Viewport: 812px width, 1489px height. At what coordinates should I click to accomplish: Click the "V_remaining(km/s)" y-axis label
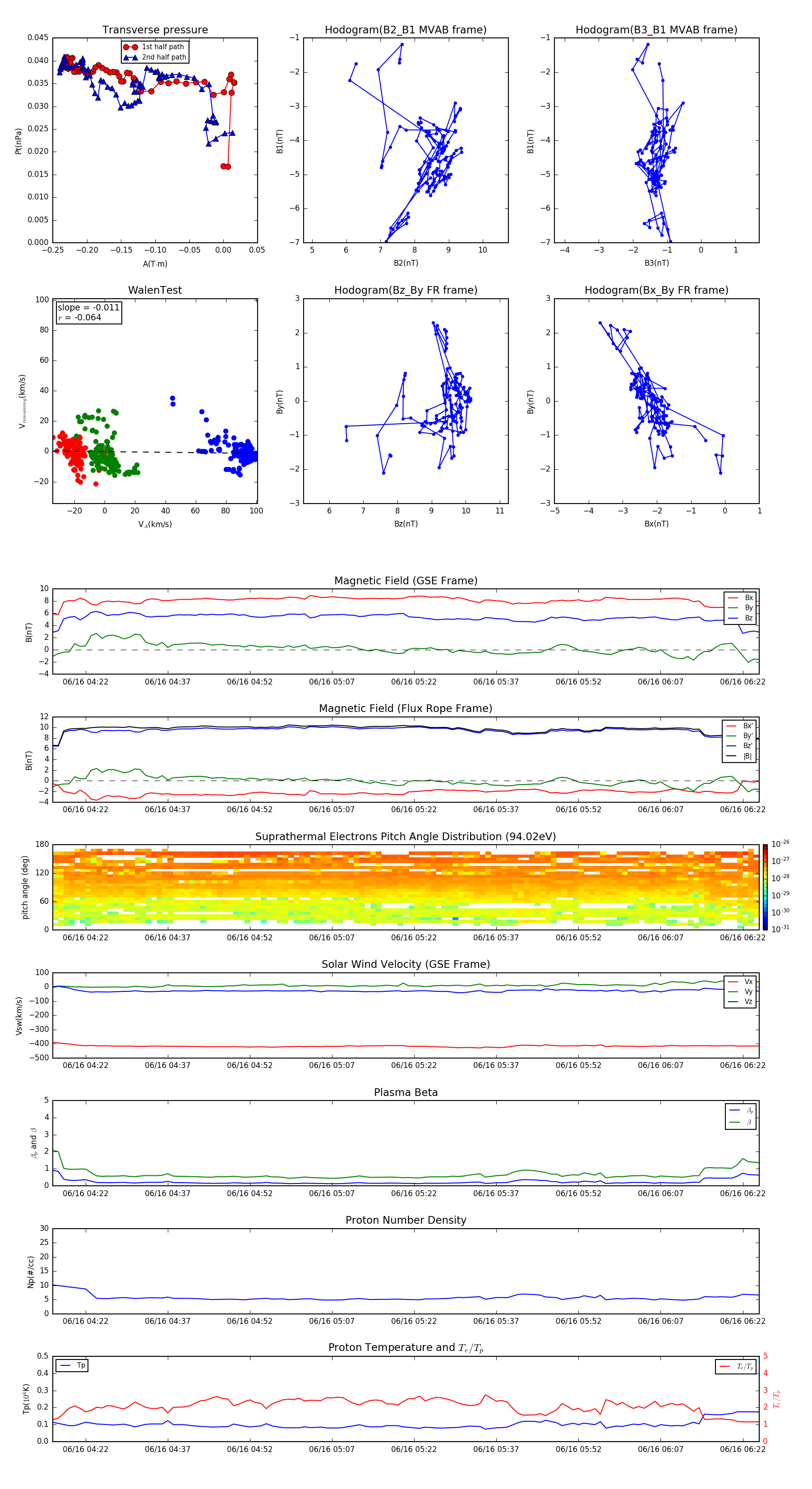pos(22,401)
